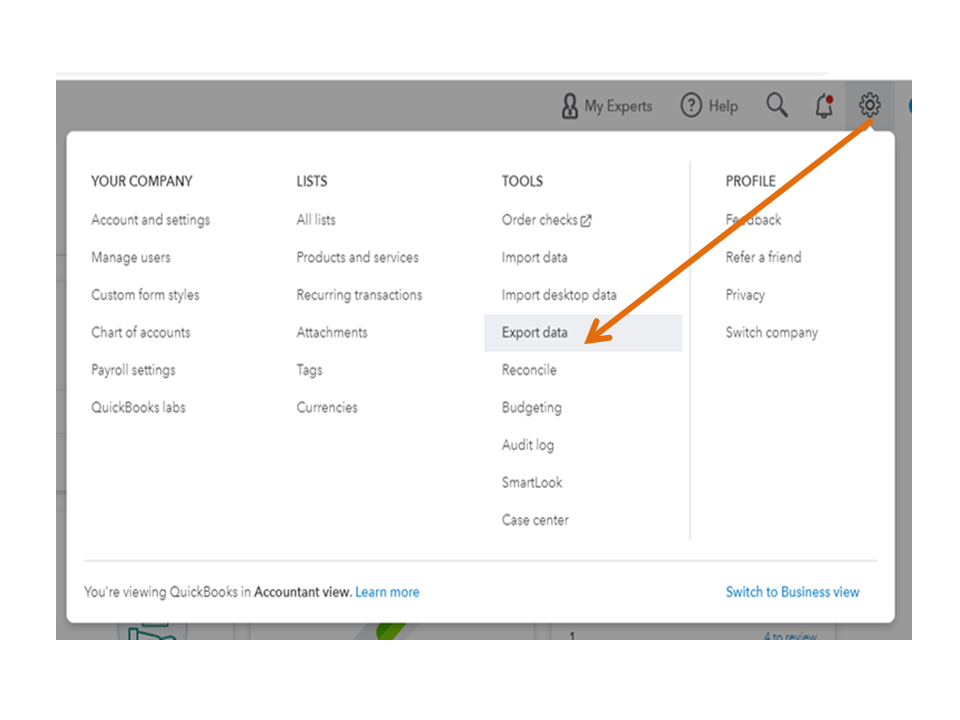Viewport: 960px width, 720px height.
Task: Open Reconcile tool
Action: (x=529, y=370)
